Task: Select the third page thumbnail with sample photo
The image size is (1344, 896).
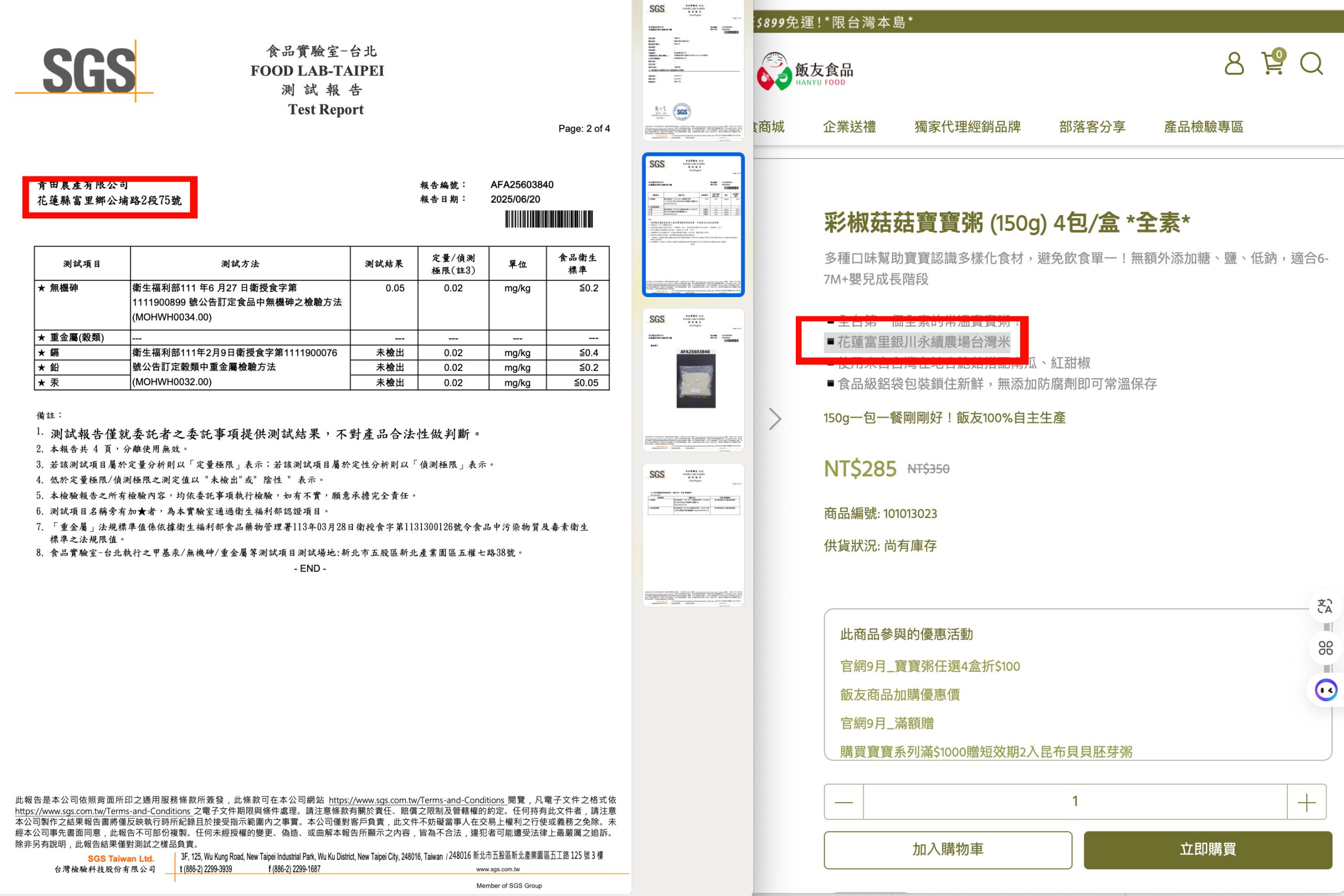Action: [693, 380]
